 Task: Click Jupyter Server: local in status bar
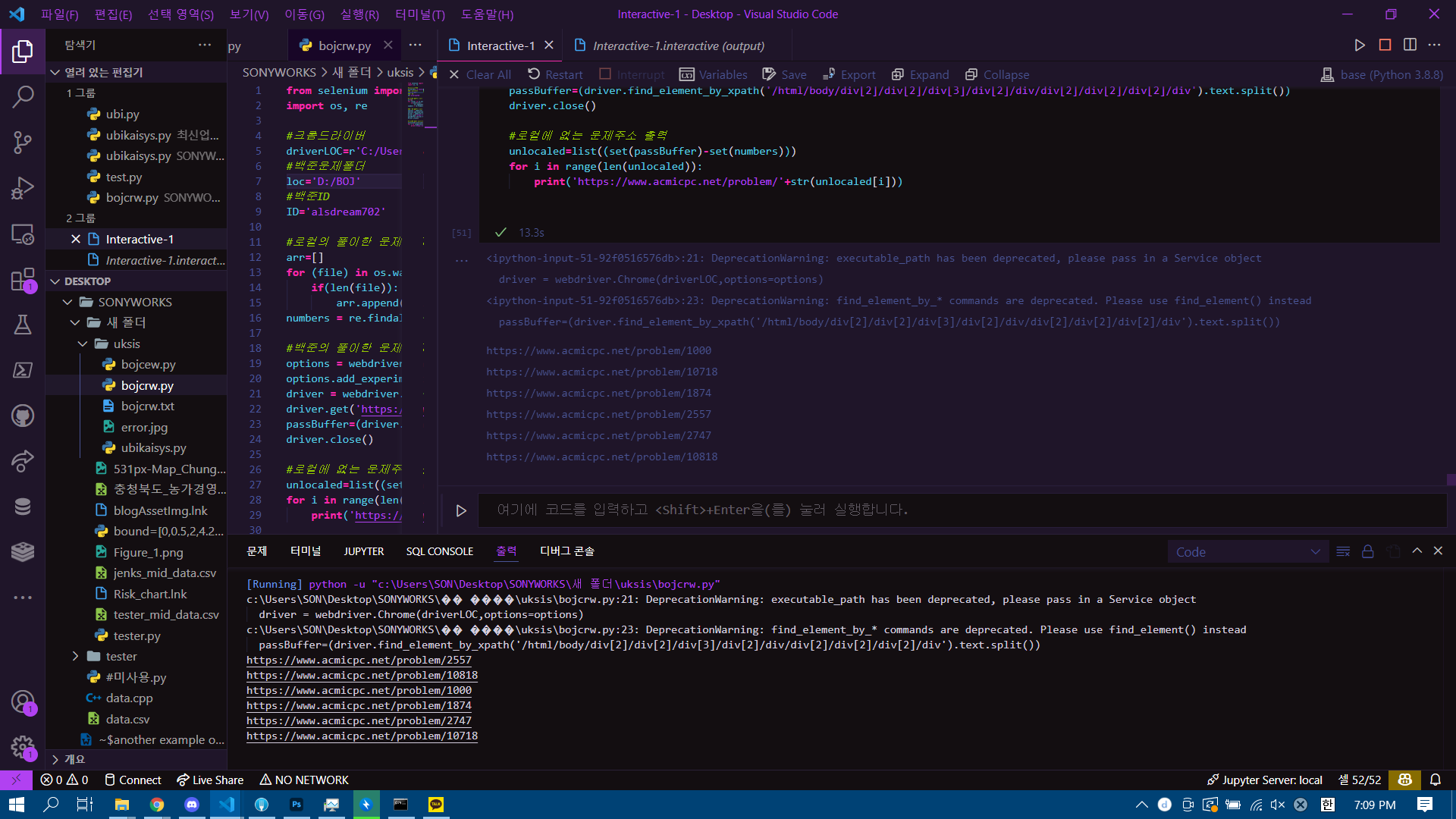(x=1265, y=780)
